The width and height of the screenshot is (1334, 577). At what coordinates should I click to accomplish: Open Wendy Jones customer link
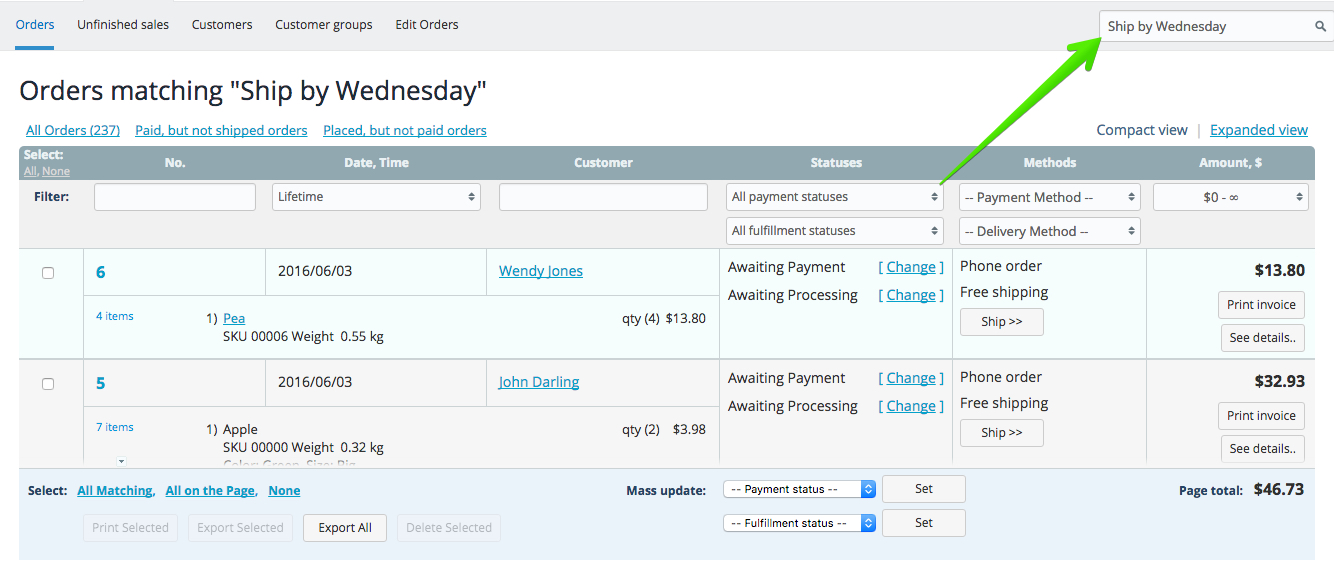click(540, 271)
